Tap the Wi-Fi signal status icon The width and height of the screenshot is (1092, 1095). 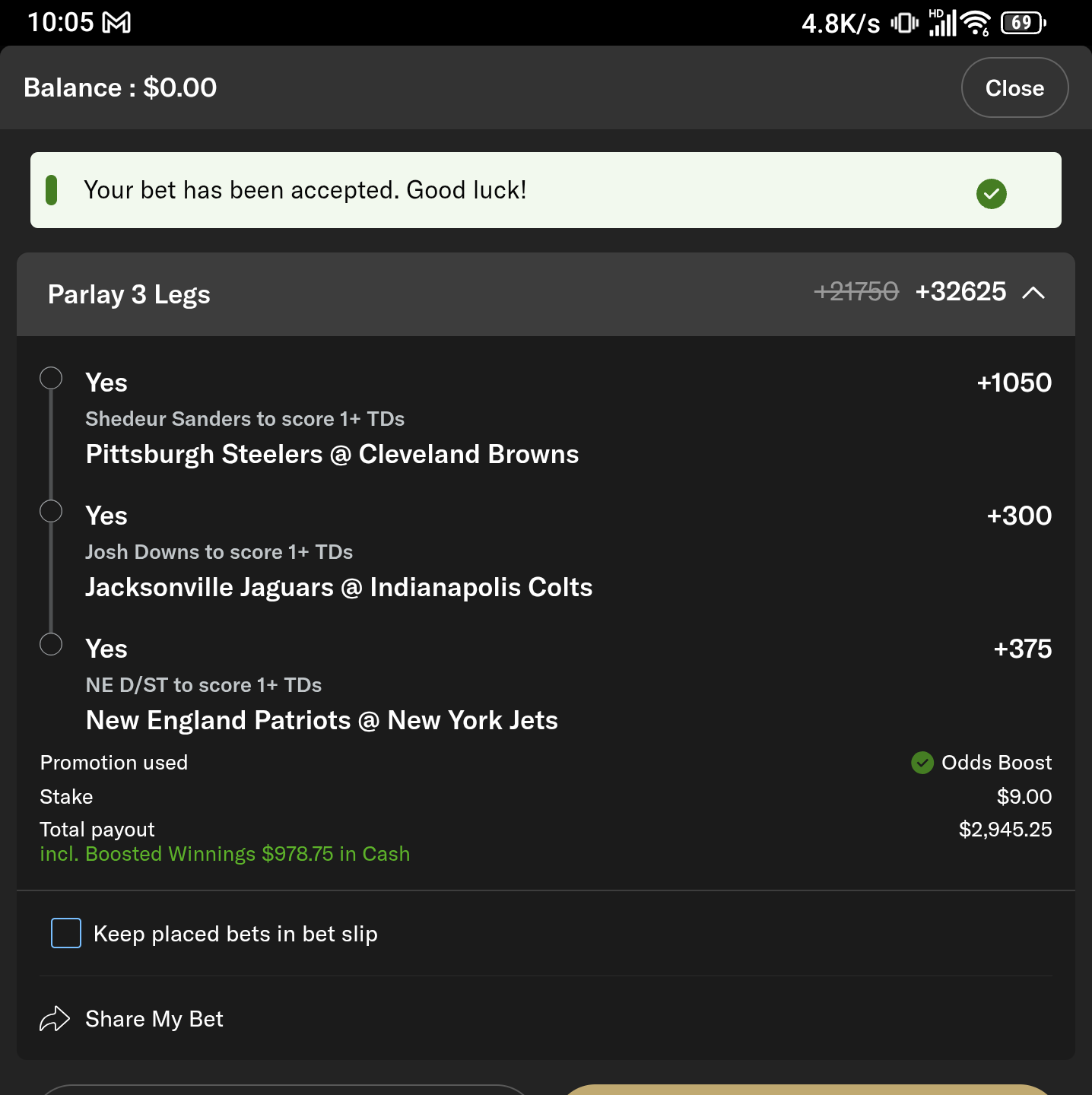point(976,23)
